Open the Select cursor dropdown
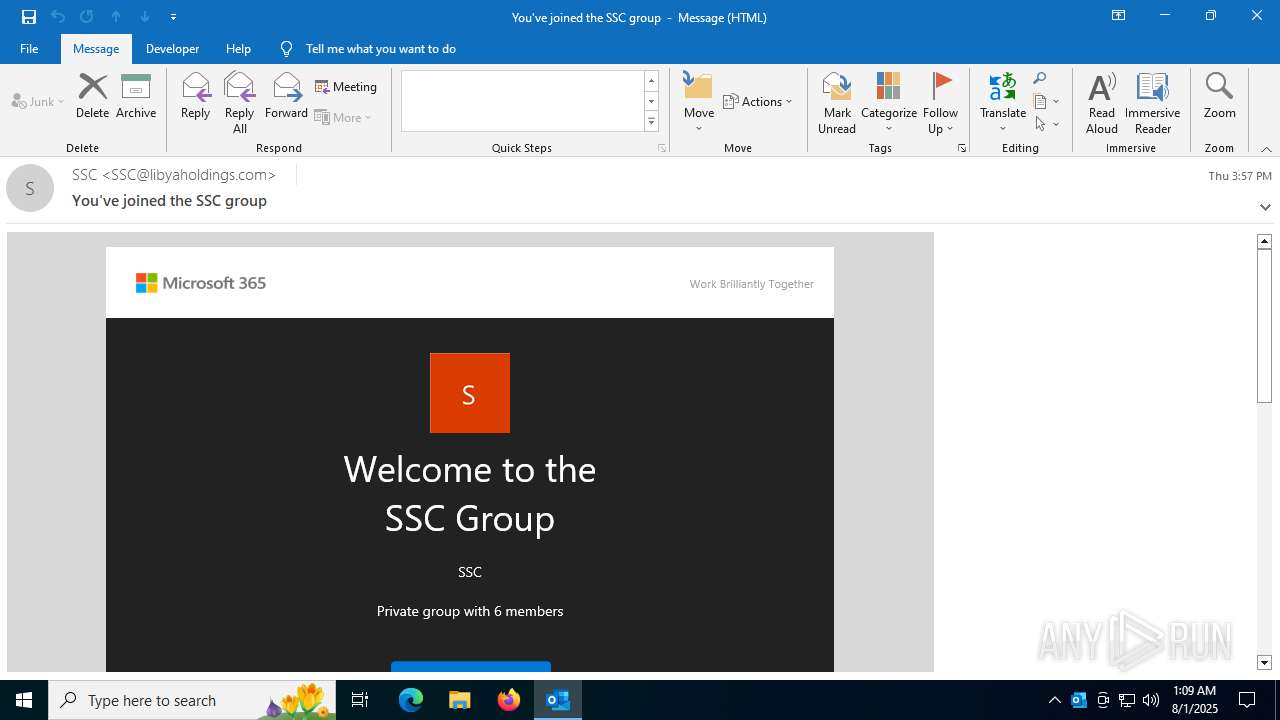The height and width of the screenshot is (720, 1280). (1046, 124)
